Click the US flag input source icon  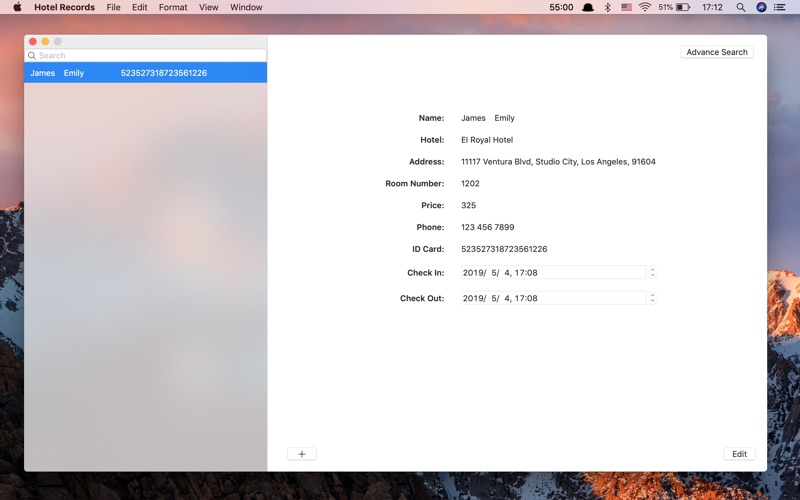(627, 7)
